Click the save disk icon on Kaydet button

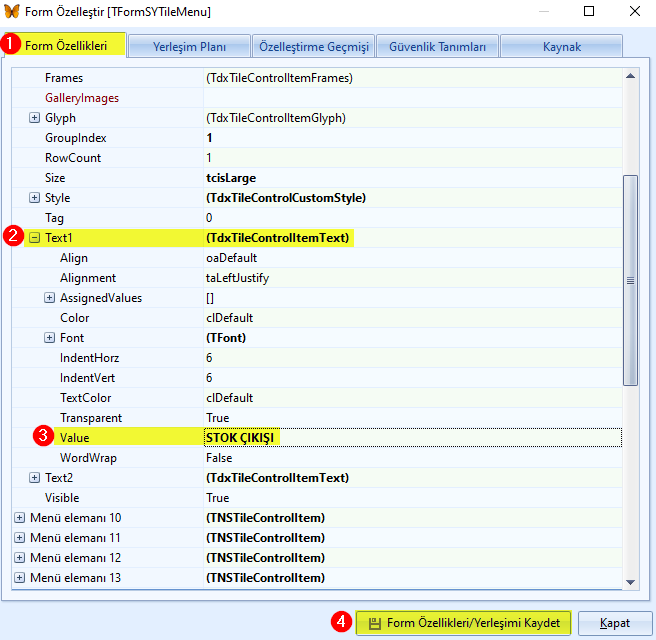click(x=374, y=623)
